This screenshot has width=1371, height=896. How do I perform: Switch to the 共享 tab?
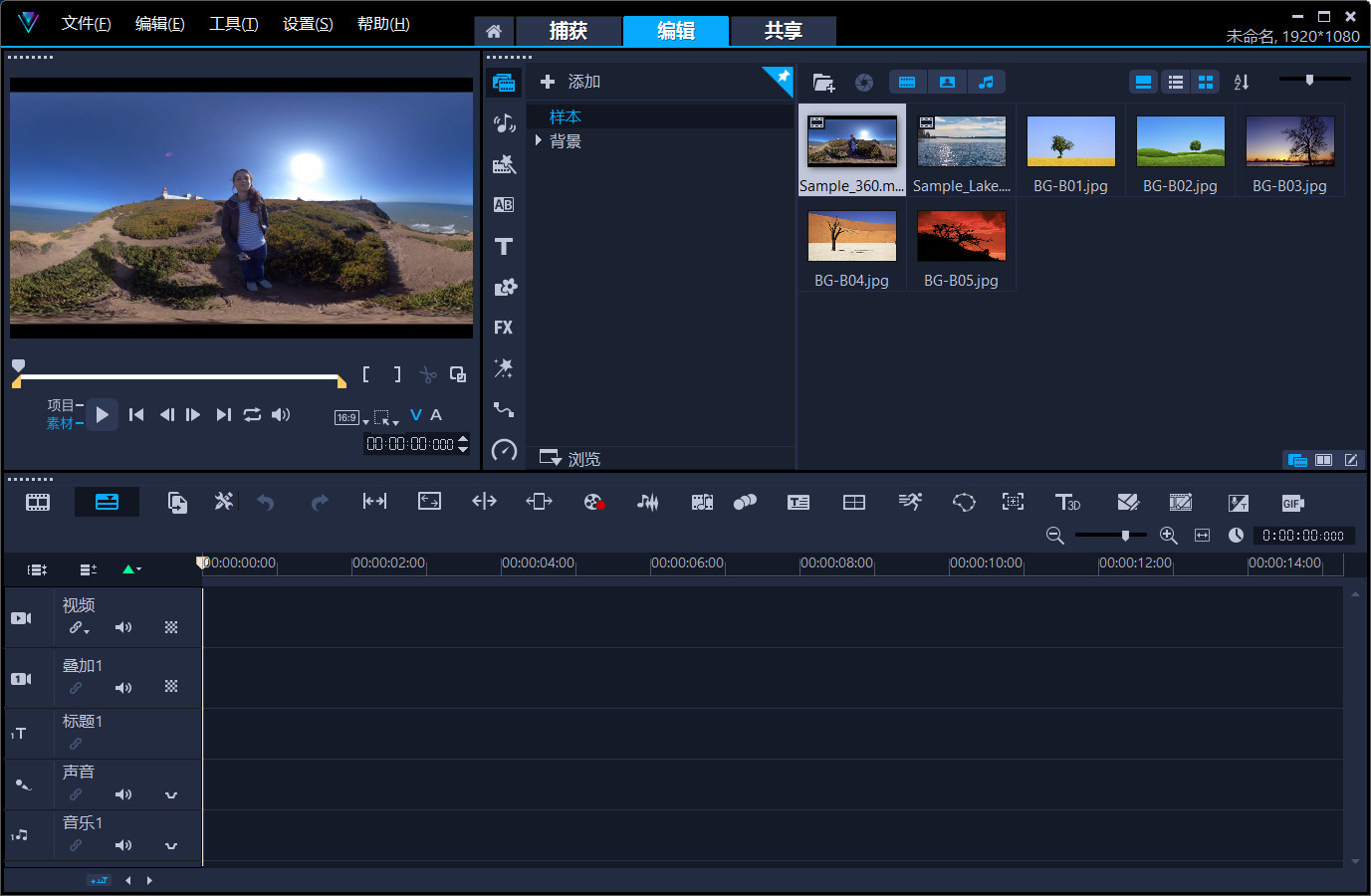point(783,31)
